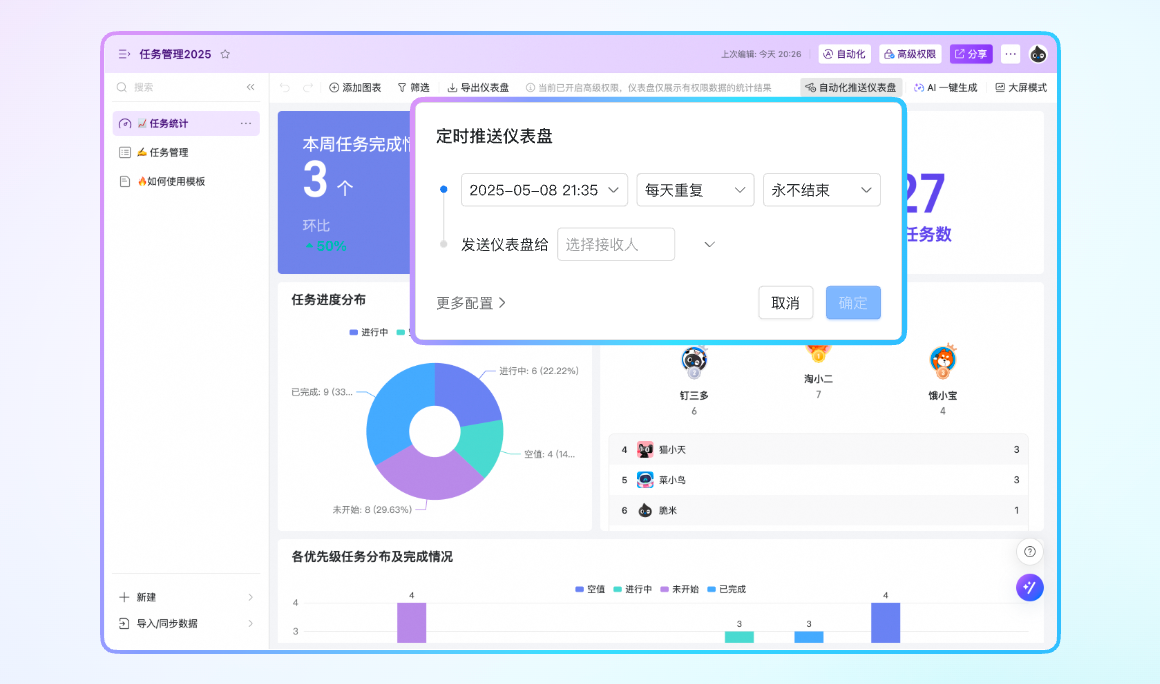Screen dimensions: 1160x684
Task: Toggle 进行中 legend in bar chart
Action: [633, 589]
